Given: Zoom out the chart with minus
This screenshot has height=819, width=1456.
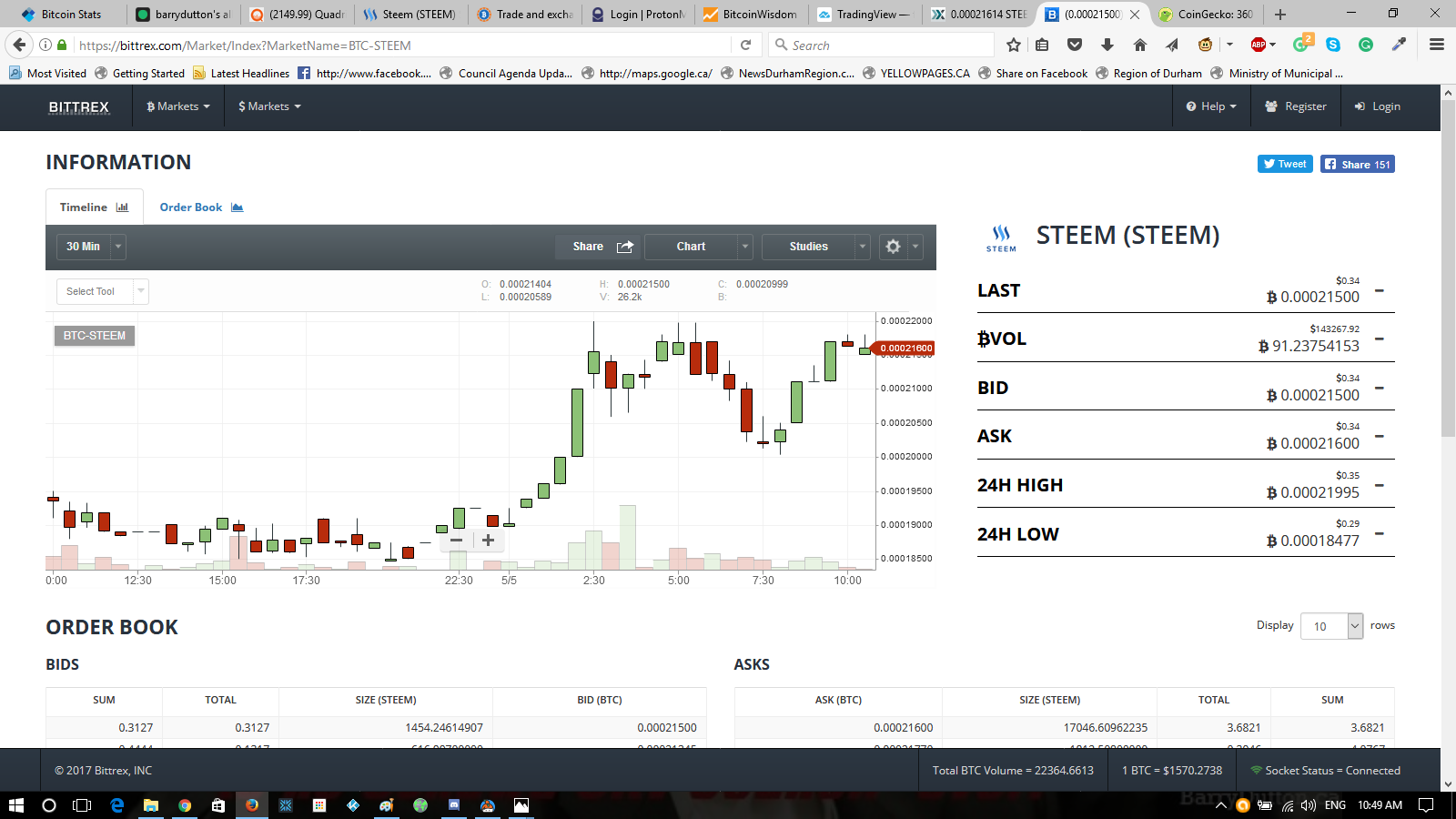Looking at the screenshot, I should click(x=457, y=540).
